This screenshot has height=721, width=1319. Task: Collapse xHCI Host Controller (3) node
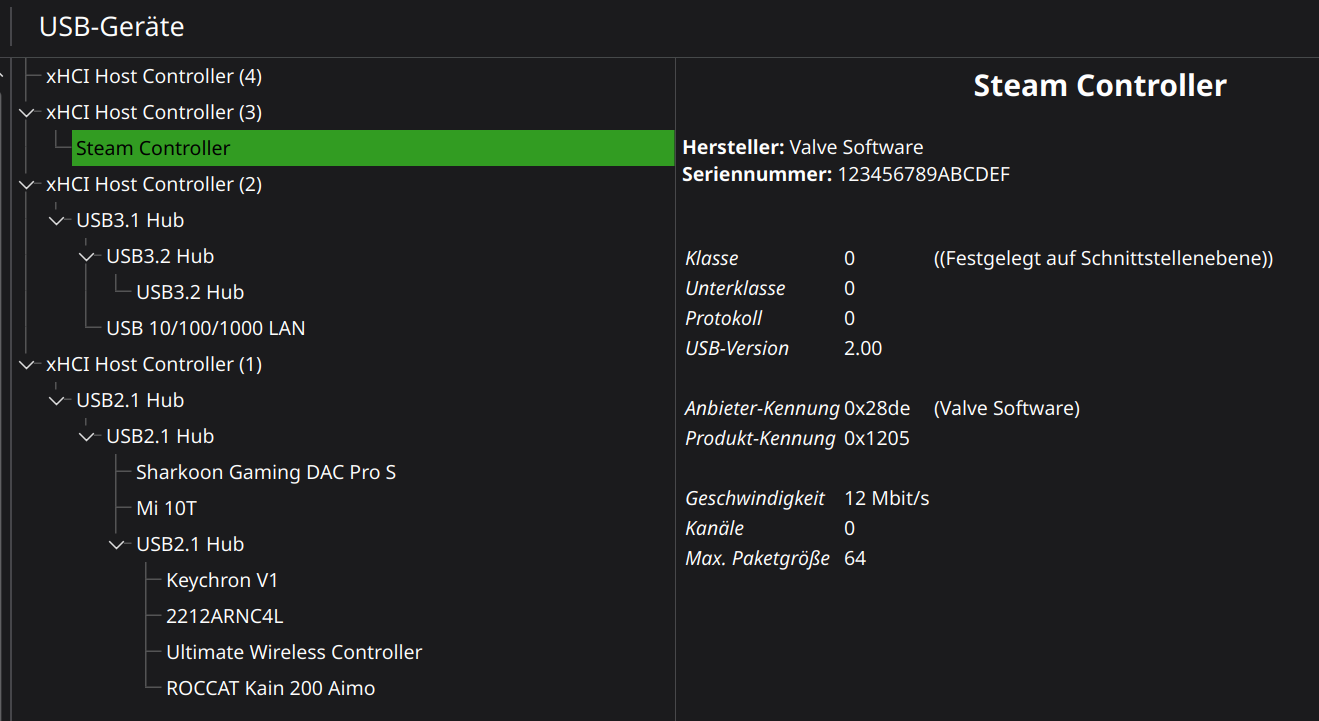[26, 113]
